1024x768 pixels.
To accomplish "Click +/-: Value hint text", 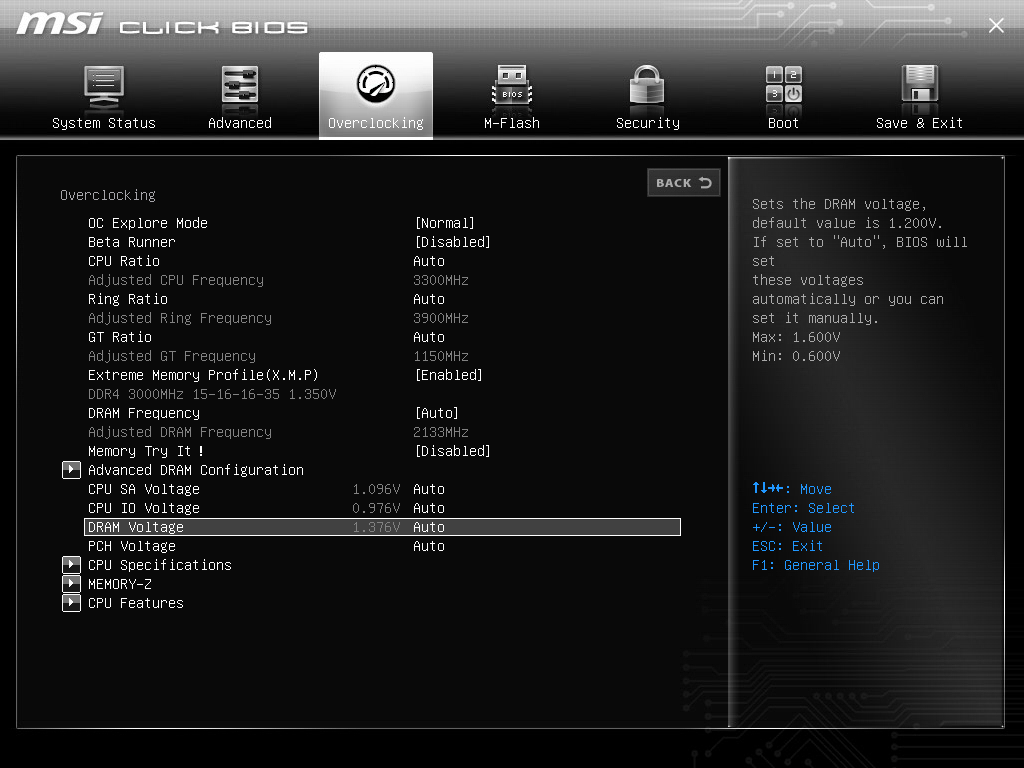I will coord(792,527).
